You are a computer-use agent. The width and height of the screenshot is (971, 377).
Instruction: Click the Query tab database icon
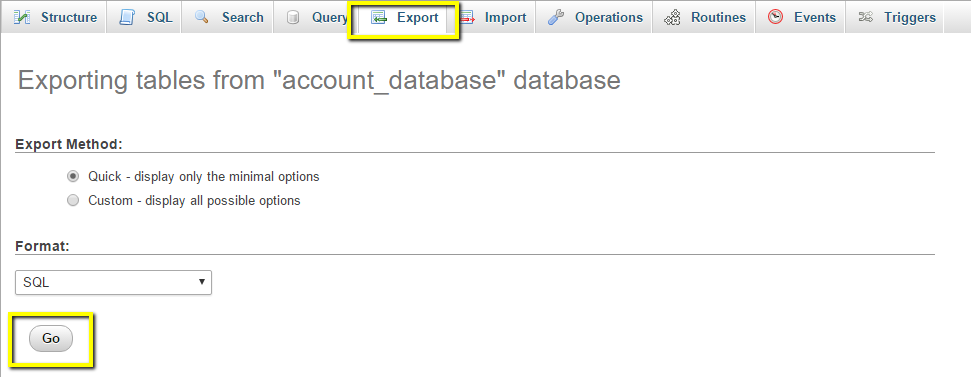coord(294,17)
